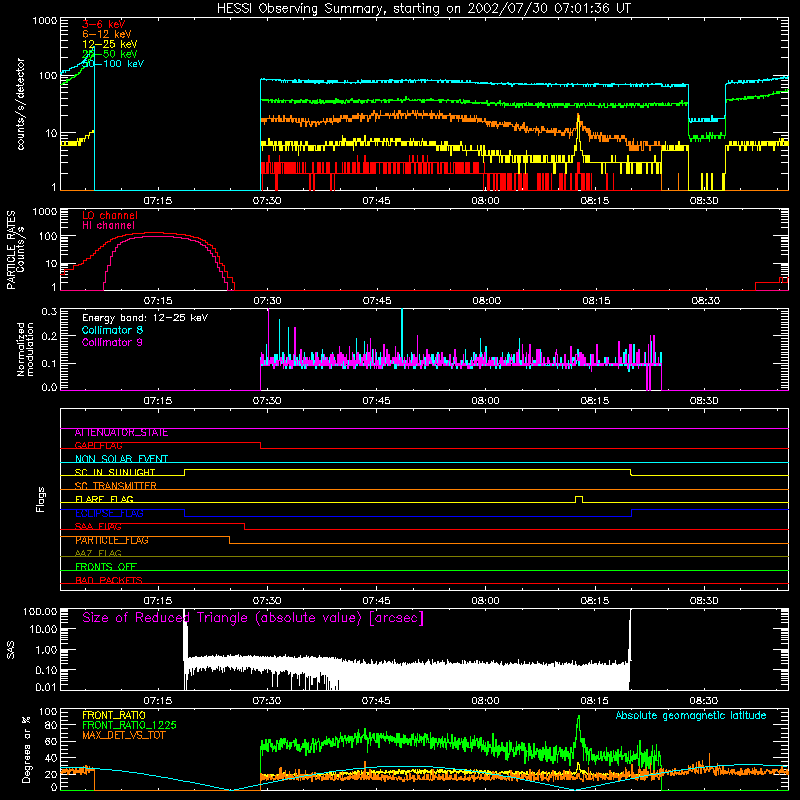Click the NON_SOLAR_EVENT flag label

click(x=121, y=459)
